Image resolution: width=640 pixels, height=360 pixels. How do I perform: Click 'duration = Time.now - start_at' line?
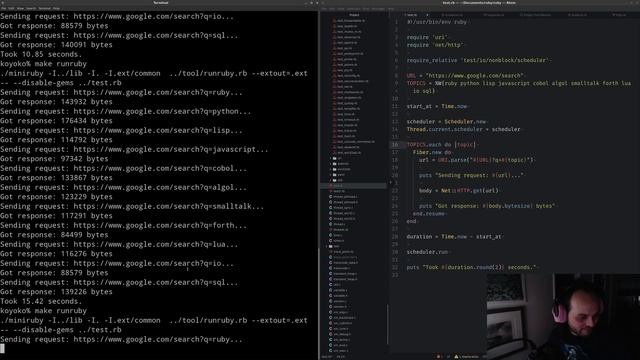pyautogui.click(x=454, y=237)
